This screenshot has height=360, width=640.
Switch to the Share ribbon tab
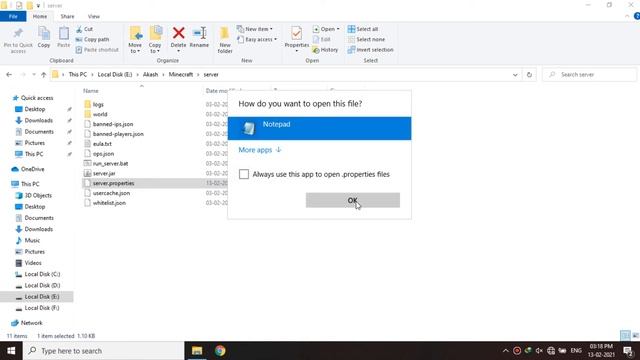[x=67, y=16]
